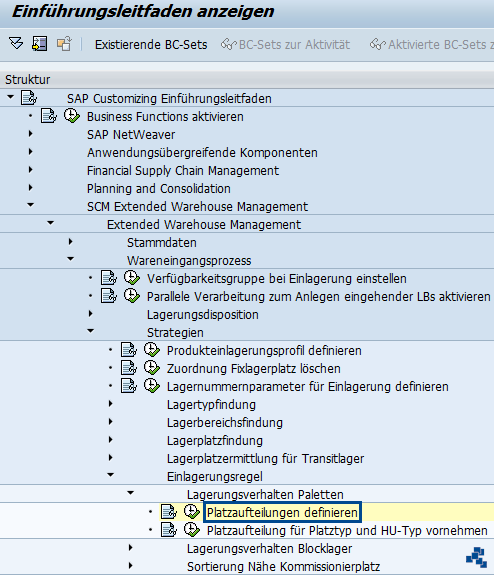The width and height of the screenshot is (494, 575).
Task: Execute clock icon for Lagernummernparameter für Einlagerung
Action: 151,386
